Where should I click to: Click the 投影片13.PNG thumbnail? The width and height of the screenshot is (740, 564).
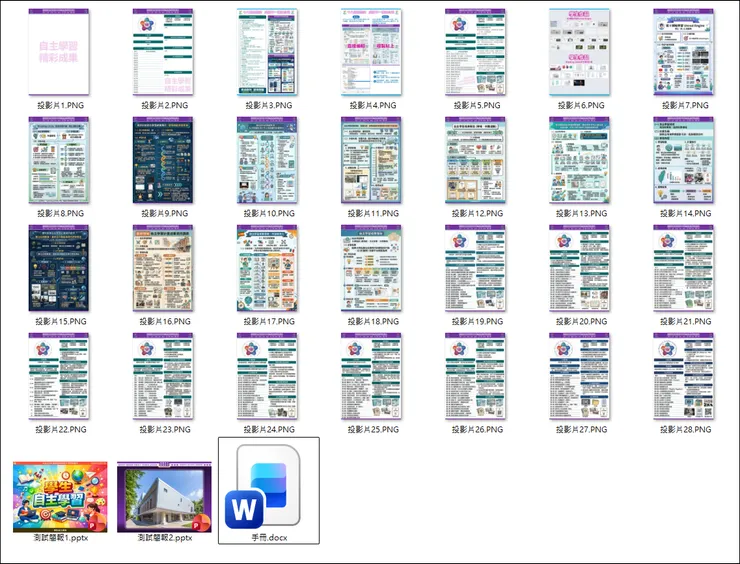[580, 160]
